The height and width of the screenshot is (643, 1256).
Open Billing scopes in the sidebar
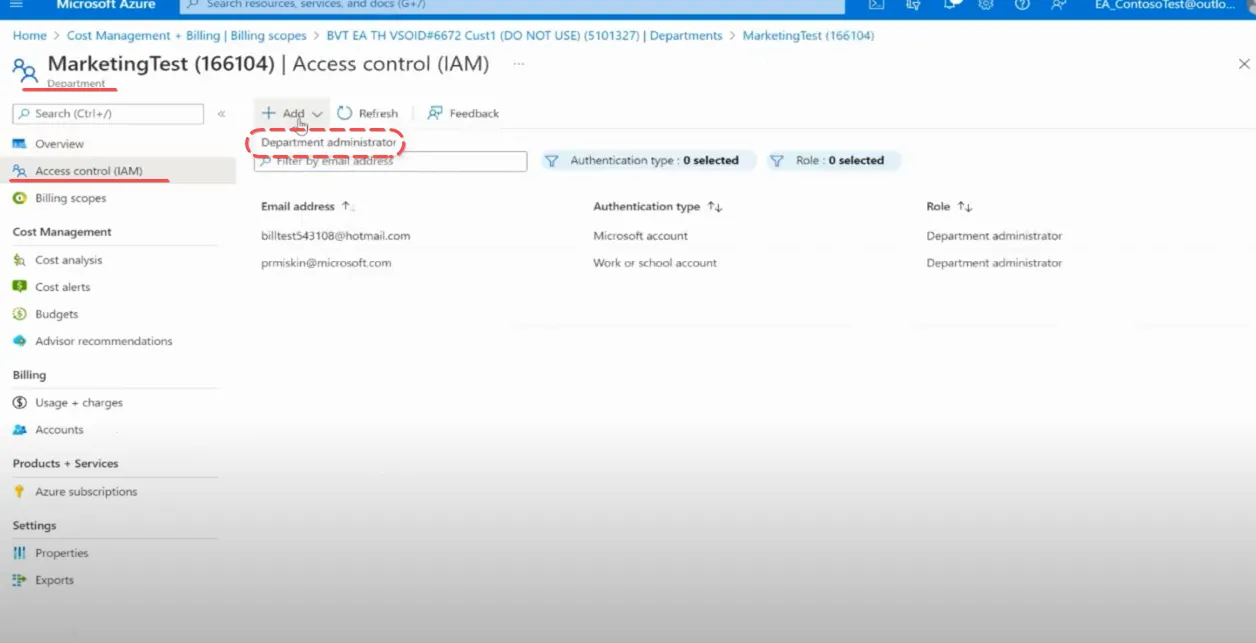70,198
